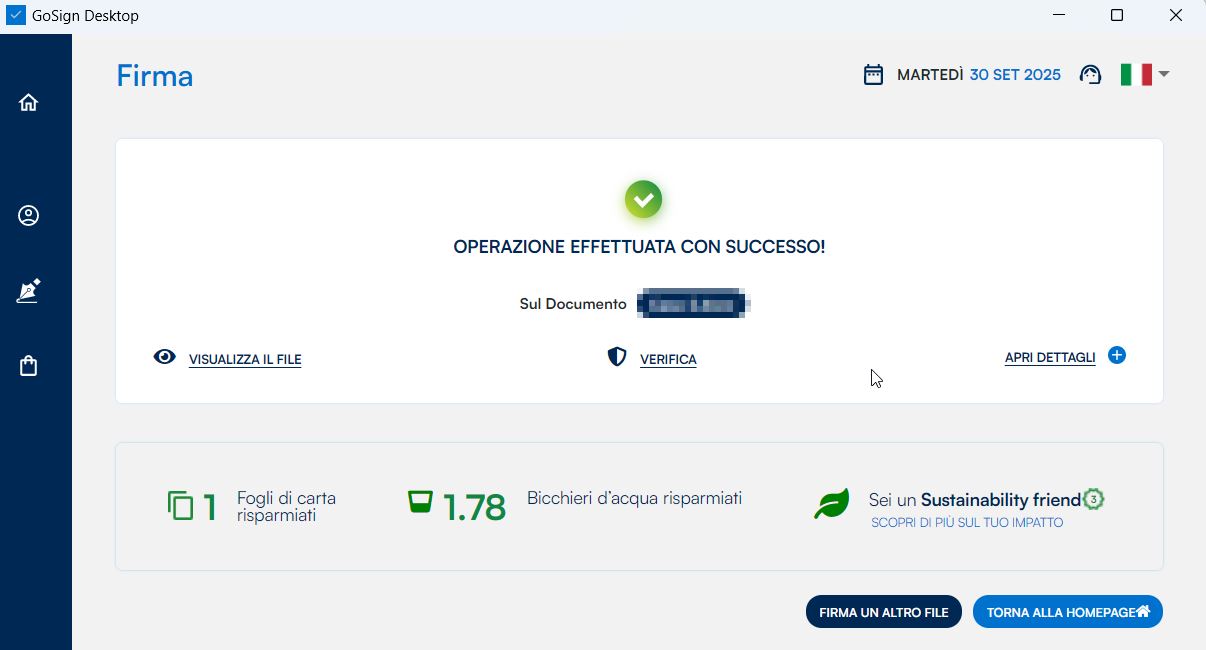Select the signature pen sidebar icon

click(29, 291)
